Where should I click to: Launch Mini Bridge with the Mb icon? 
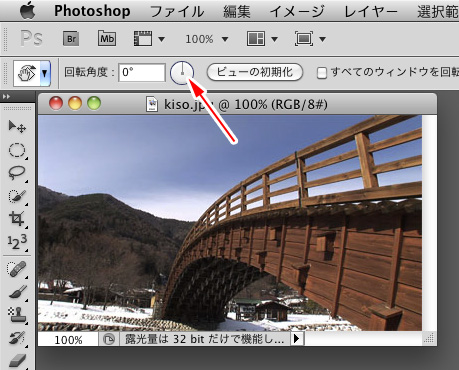click(x=107, y=38)
